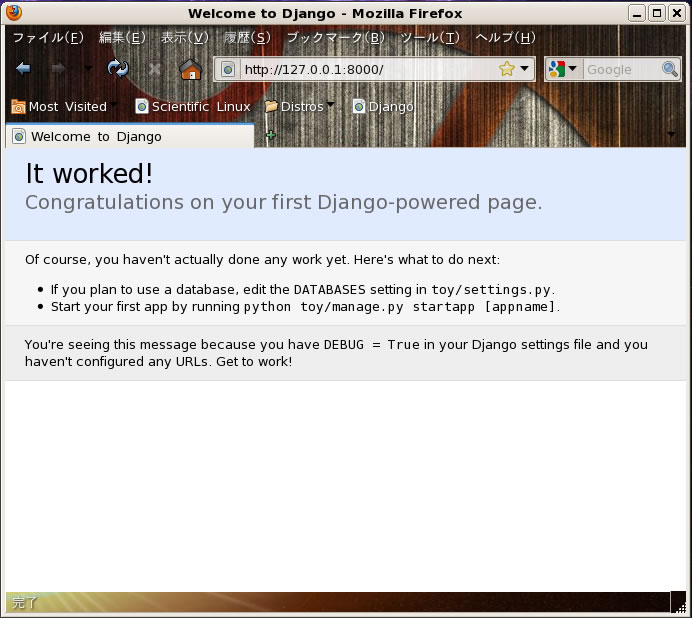Open the ツール(T) menu
This screenshot has height=618, width=692.
(430, 38)
